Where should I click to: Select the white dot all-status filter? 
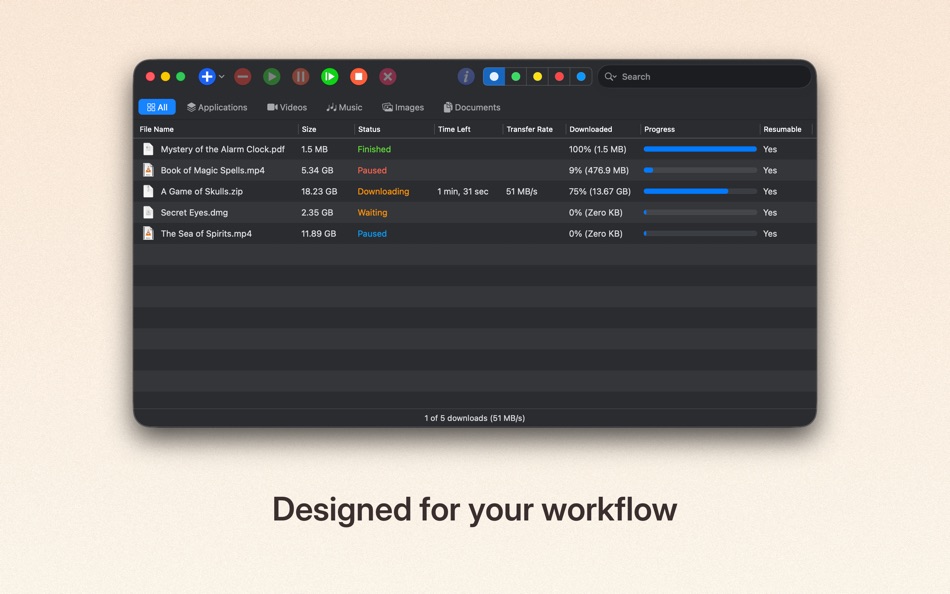click(494, 76)
